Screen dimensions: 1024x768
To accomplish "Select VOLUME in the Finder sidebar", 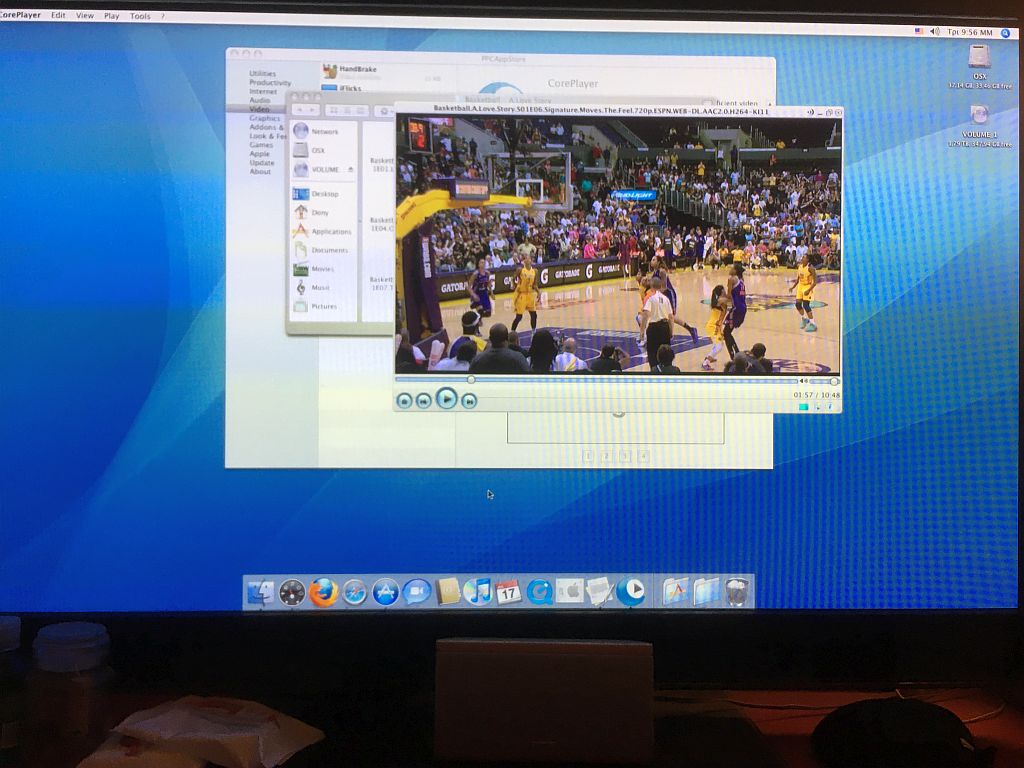I will click(325, 169).
